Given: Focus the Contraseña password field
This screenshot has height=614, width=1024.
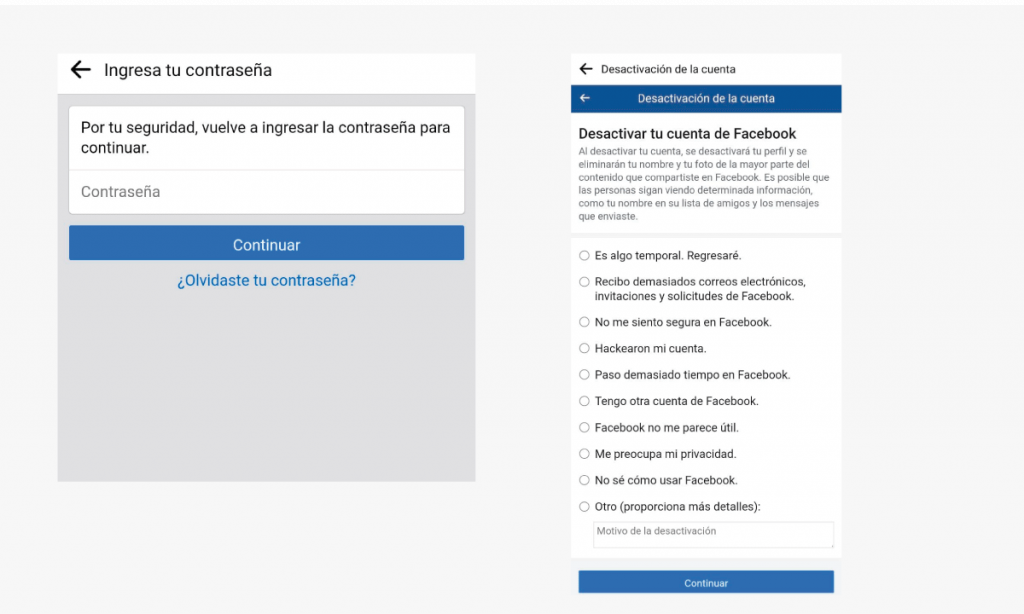Looking at the screenshot, I should click(266, 192).
